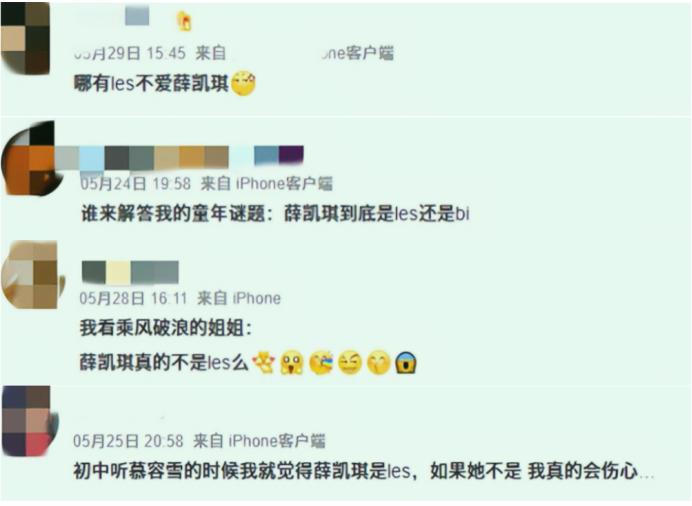Open the fourth commenter's avatar with red corner

click(29, 420)
